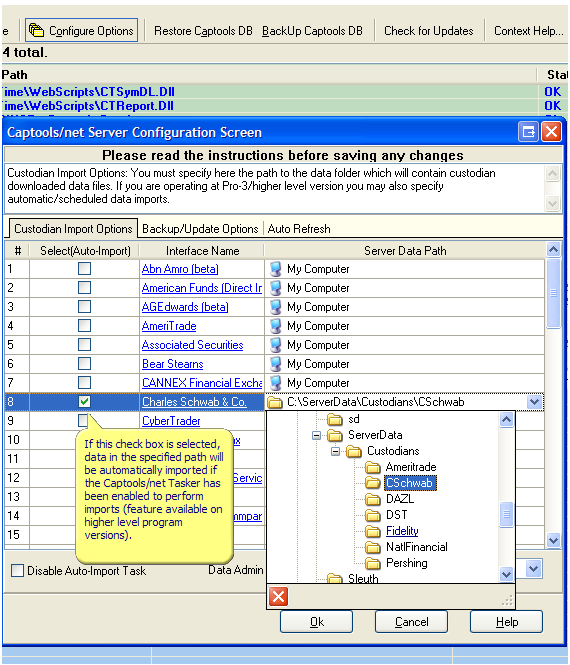This screenshot has height=665, width=570.
Task: Click the dialog restore icon in title bar
Action: (x=528, y=132)
